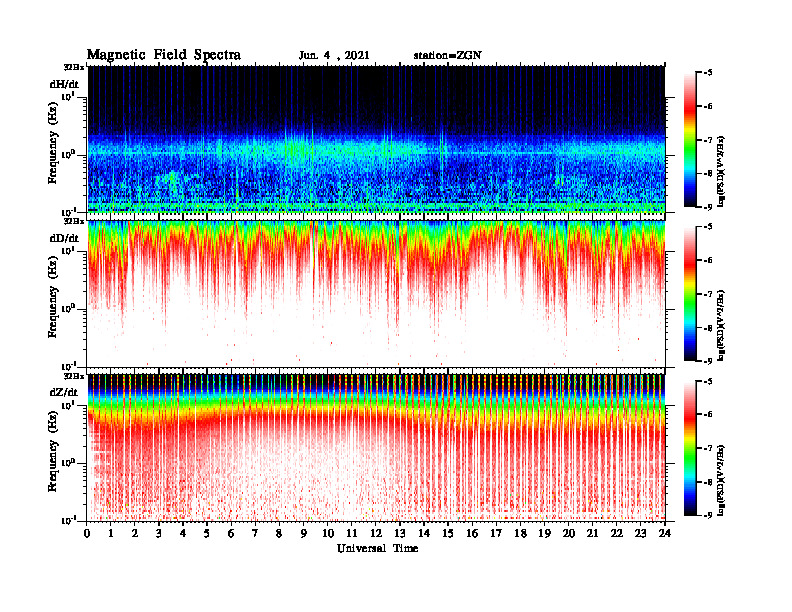Click hour tick label 10 on time axis
Viewport: 792px width, 612px height.
click(x=328, y=533)
